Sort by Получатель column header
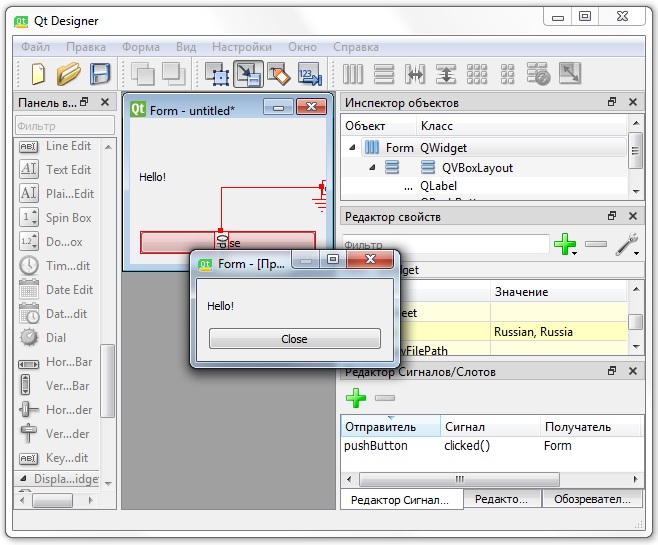 pos(591,427)
